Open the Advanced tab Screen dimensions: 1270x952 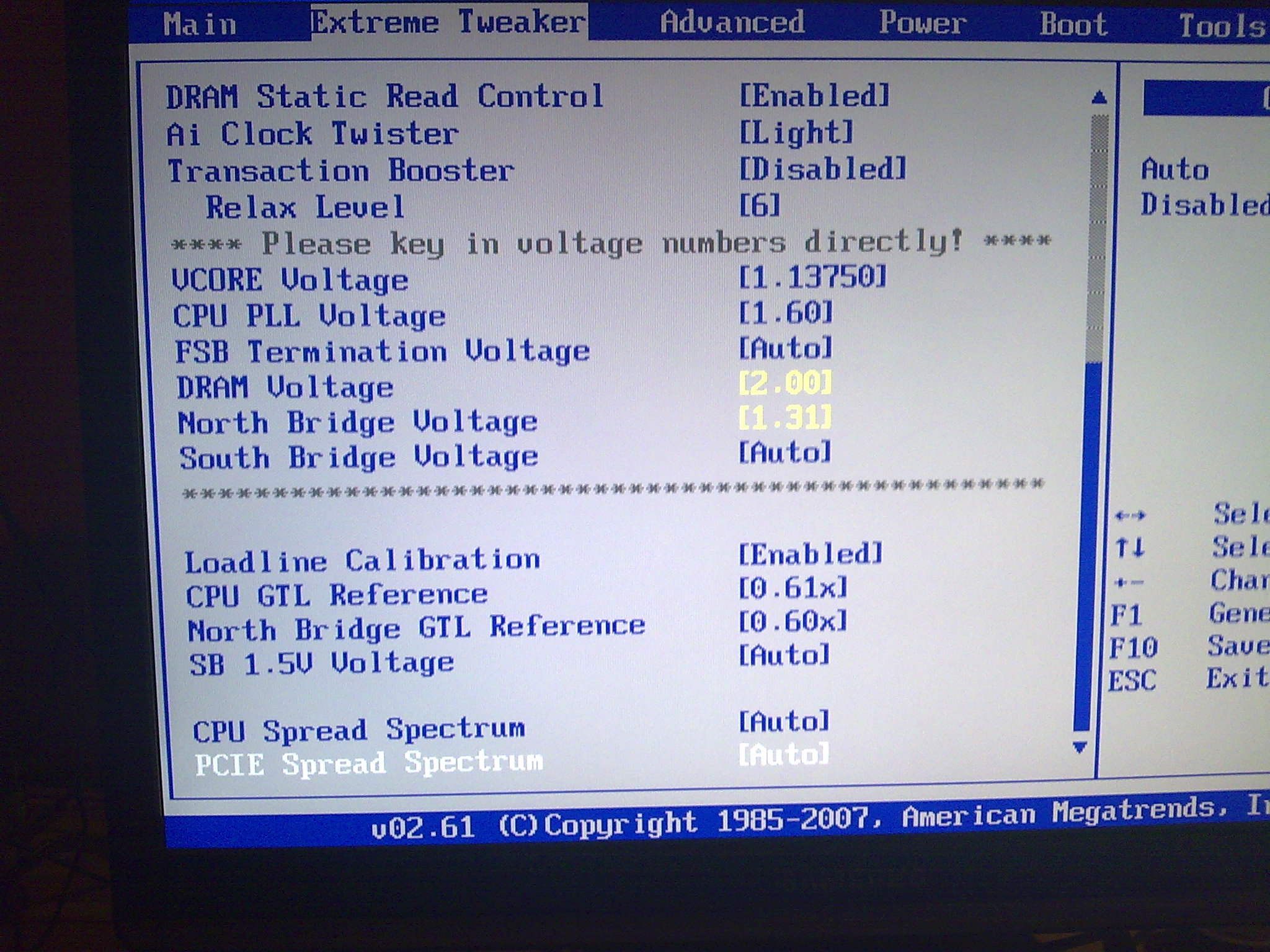click(x=732, y=22)
